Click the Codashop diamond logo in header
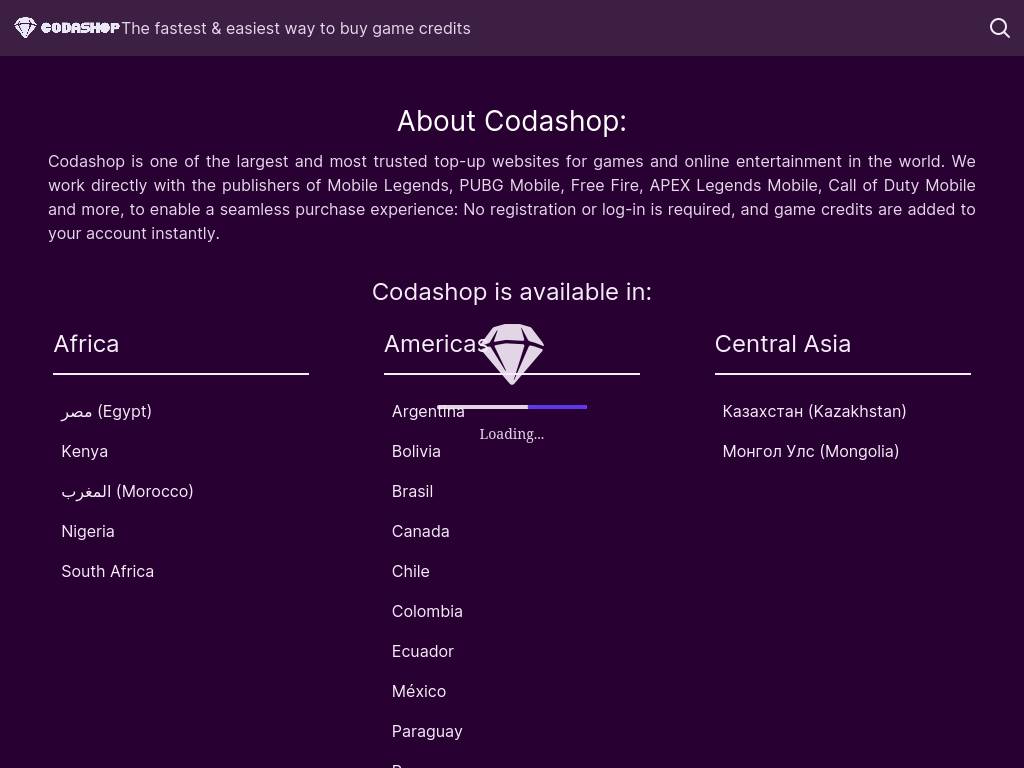Viewport: 1024px width, 768px height. point(25,27)
